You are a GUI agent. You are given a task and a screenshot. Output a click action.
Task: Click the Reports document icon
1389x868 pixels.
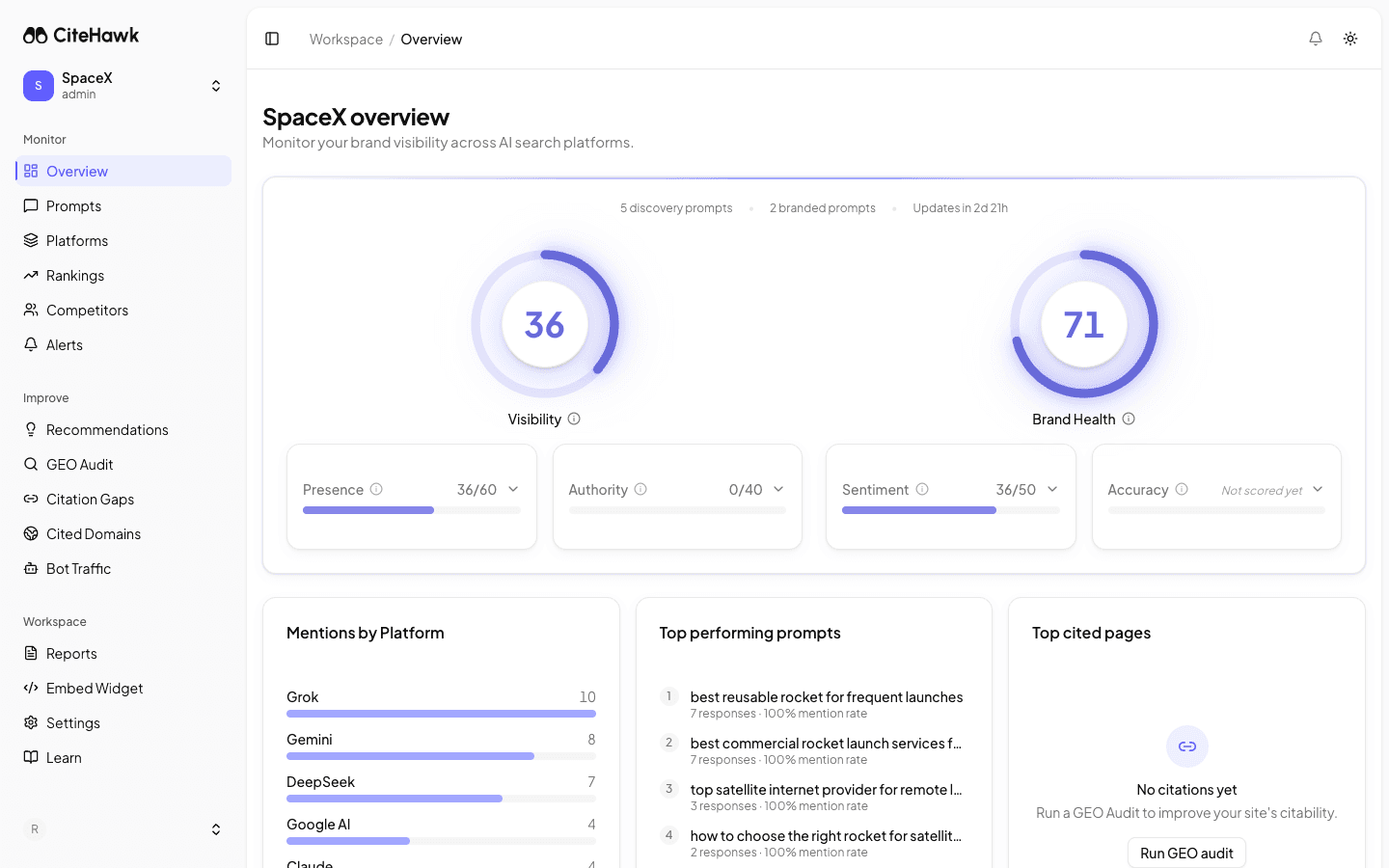tap(31, 653)
